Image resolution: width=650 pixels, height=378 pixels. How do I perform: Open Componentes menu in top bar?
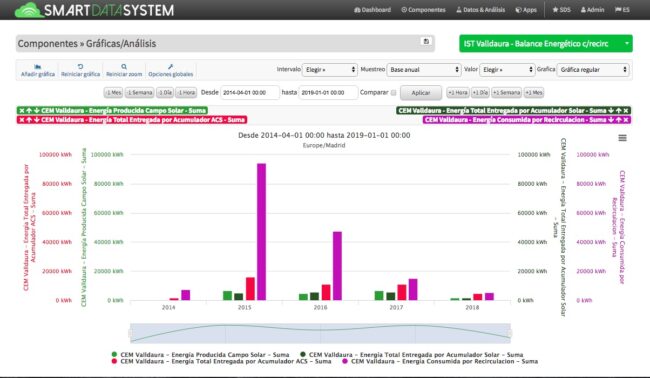point(423,10)
